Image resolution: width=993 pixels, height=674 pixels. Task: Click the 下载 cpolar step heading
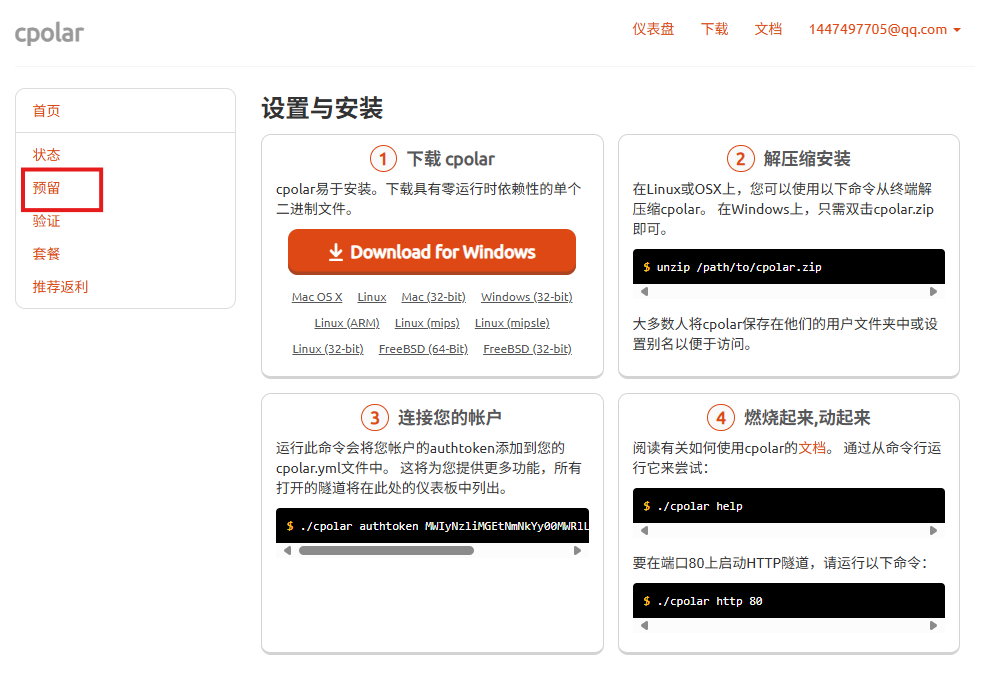pos(450,158)
